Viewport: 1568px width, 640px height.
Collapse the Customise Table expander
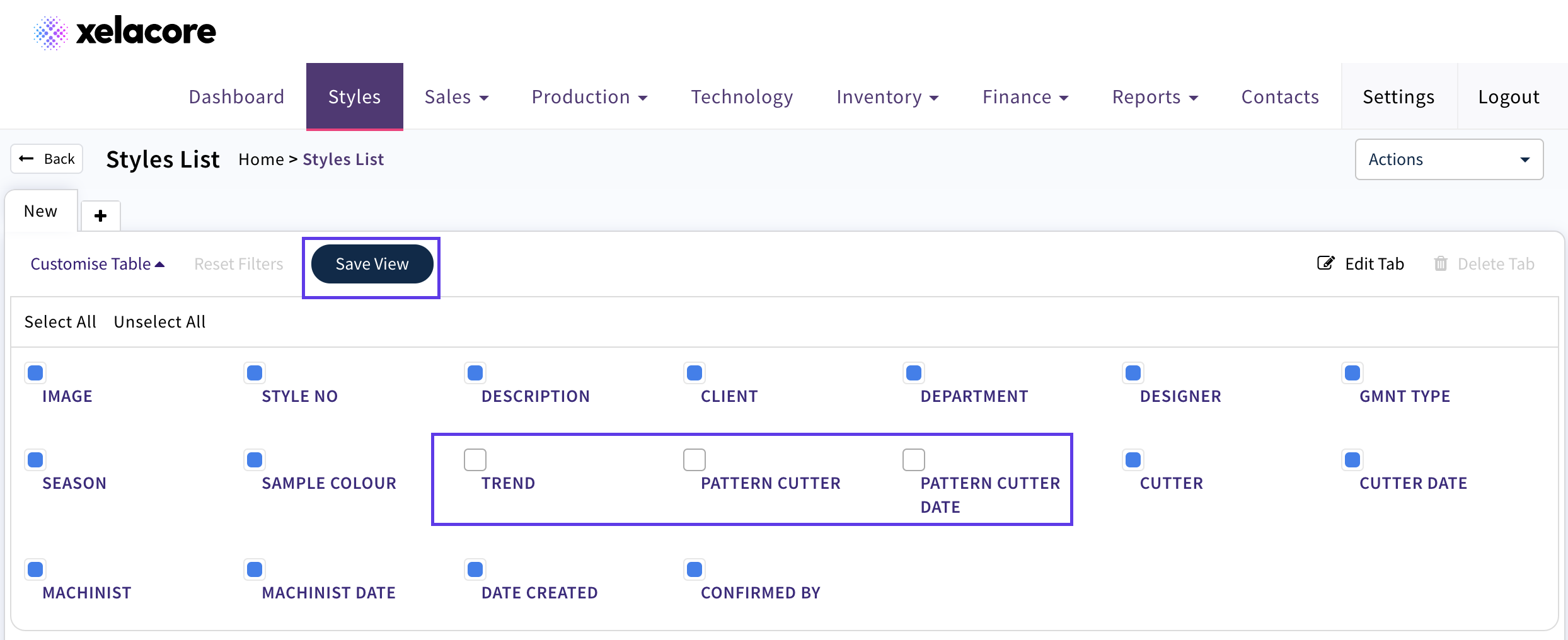pyautogui.click(x=98, y=264)
